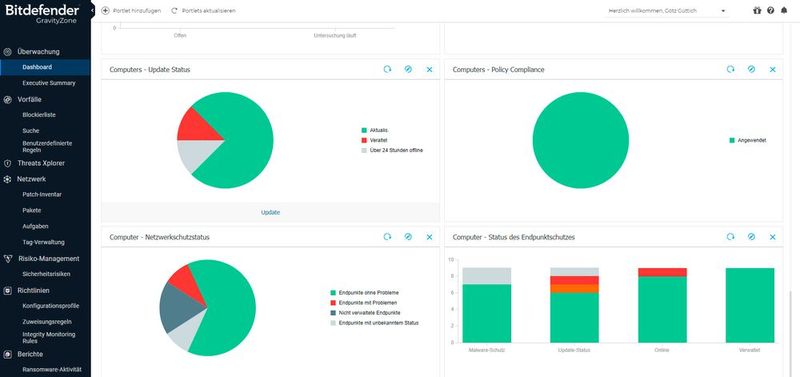Image resolution: width=800 pixels, height=377 pixels.
Task: Click the Risiko-Management icon
Action: pos(8,259)
